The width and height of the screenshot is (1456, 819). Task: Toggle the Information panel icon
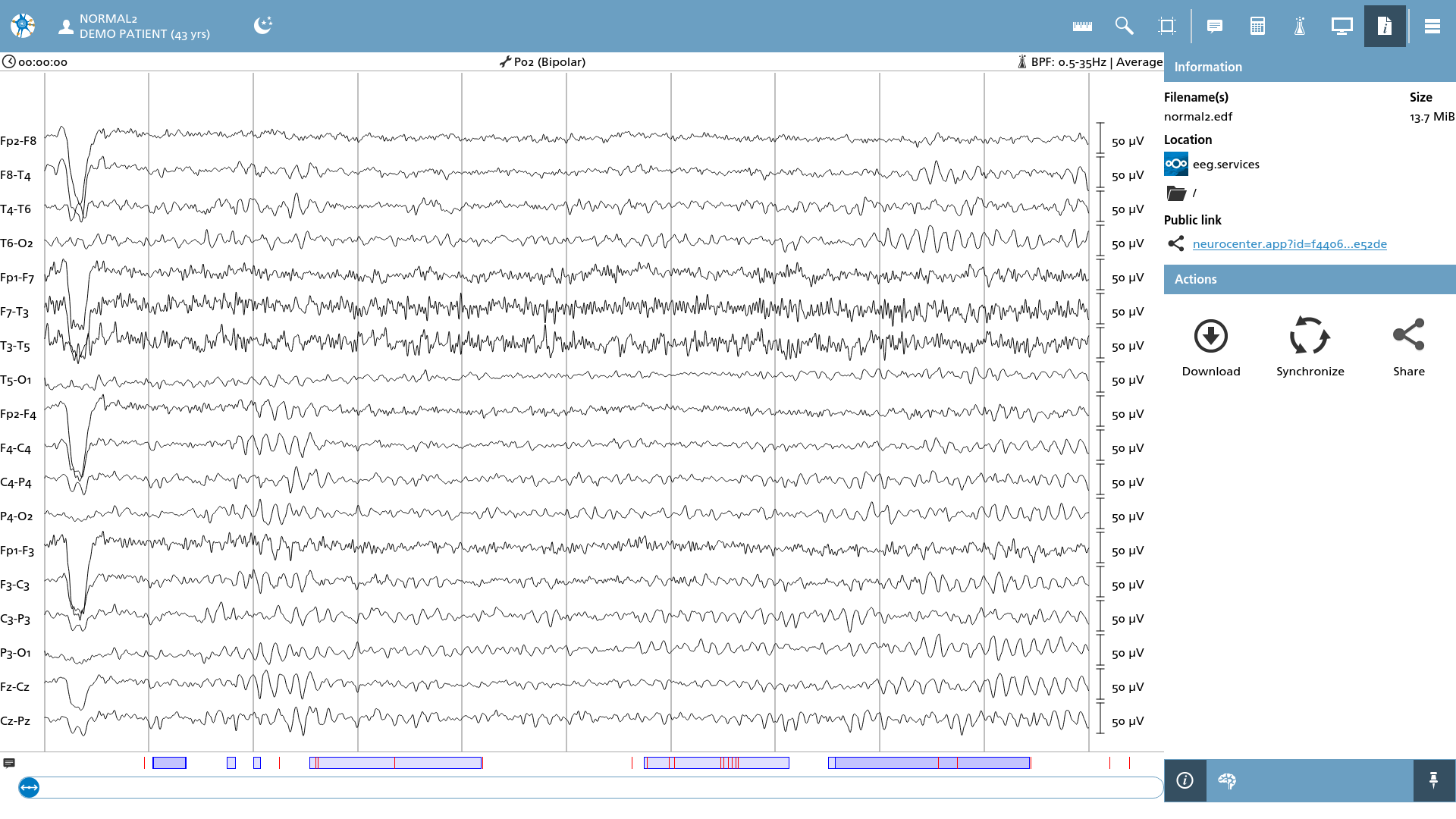(1385, 27)
